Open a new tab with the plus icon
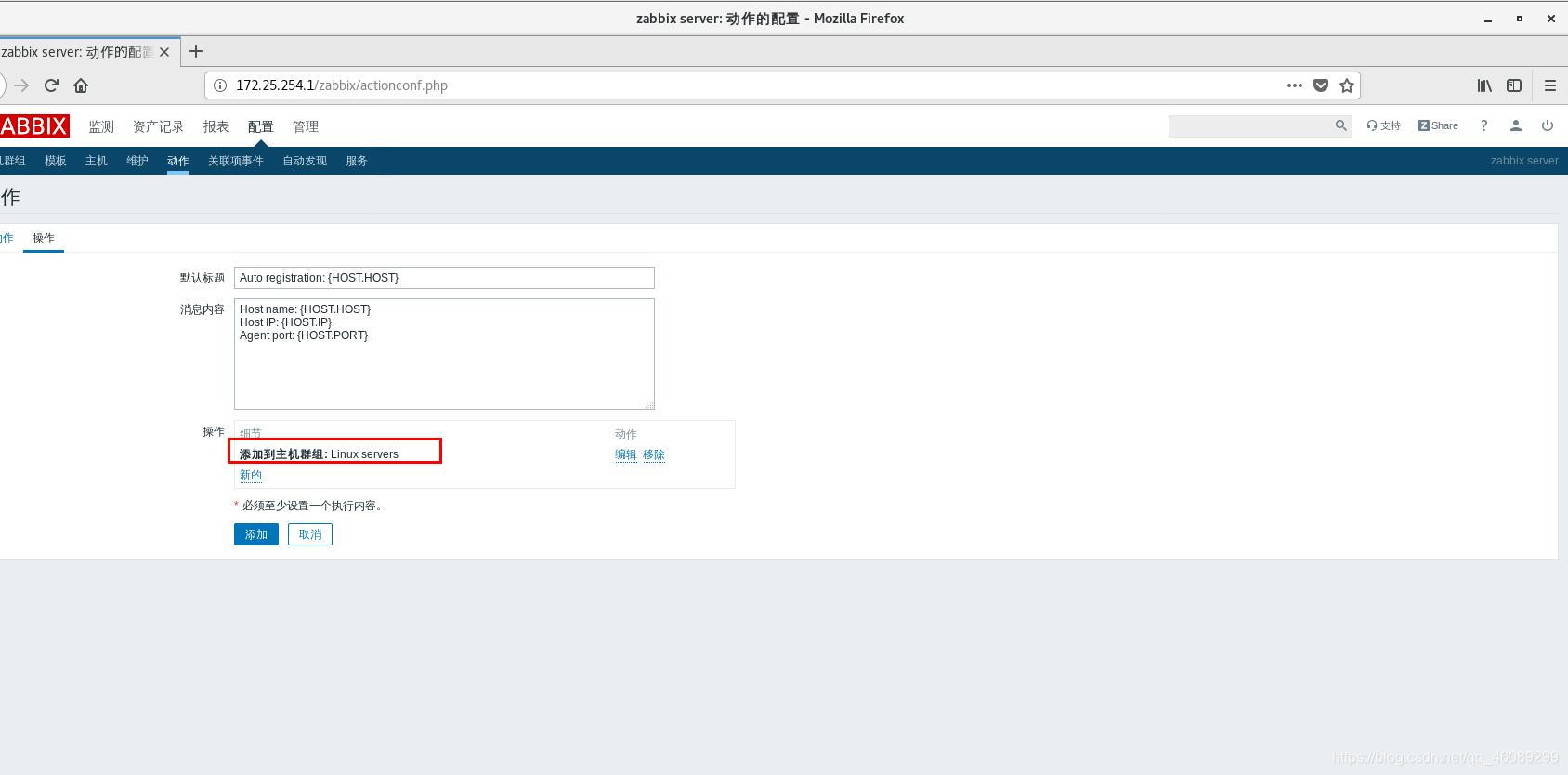Image resolution: width=1568 pixels, height=775 pixels. (x=195, y=52)
